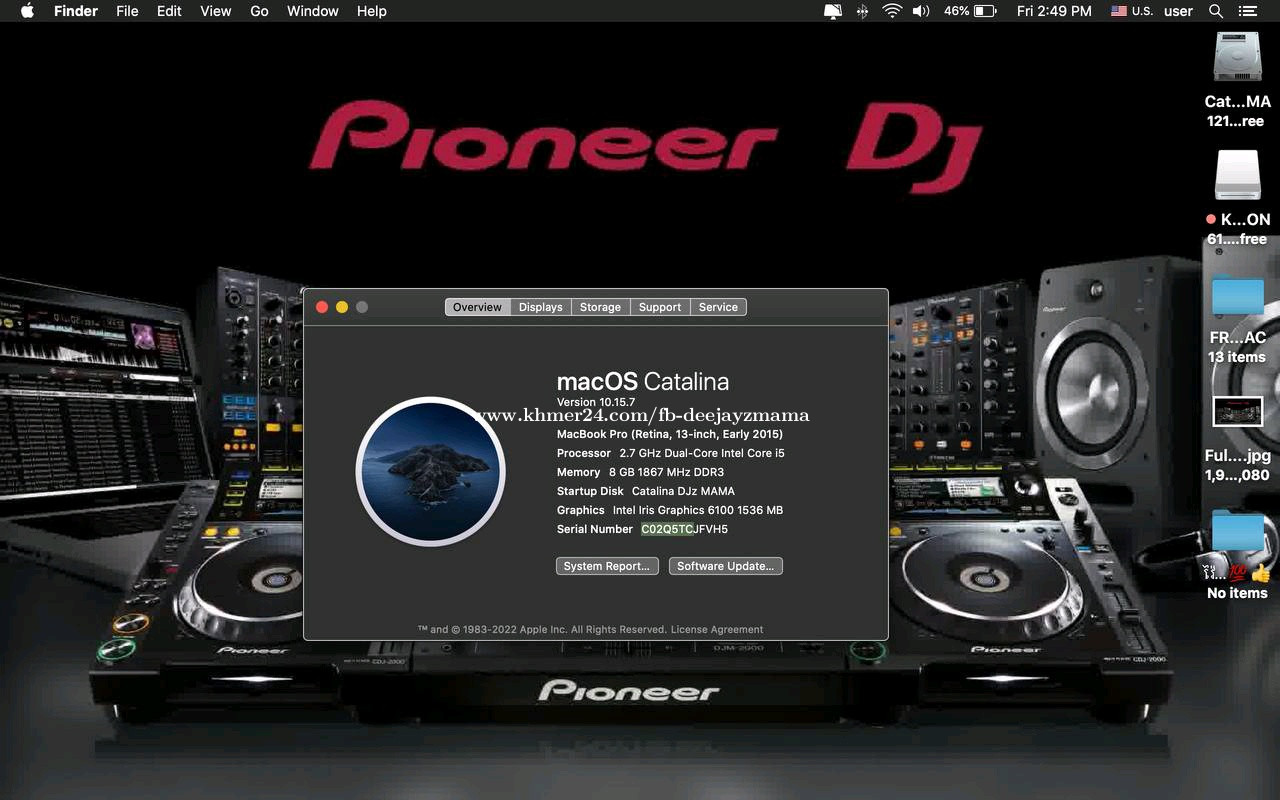The height and width of the screenshot is (800, 1280).
Task: Open the Bluetooth status menu
Action: 862,11
